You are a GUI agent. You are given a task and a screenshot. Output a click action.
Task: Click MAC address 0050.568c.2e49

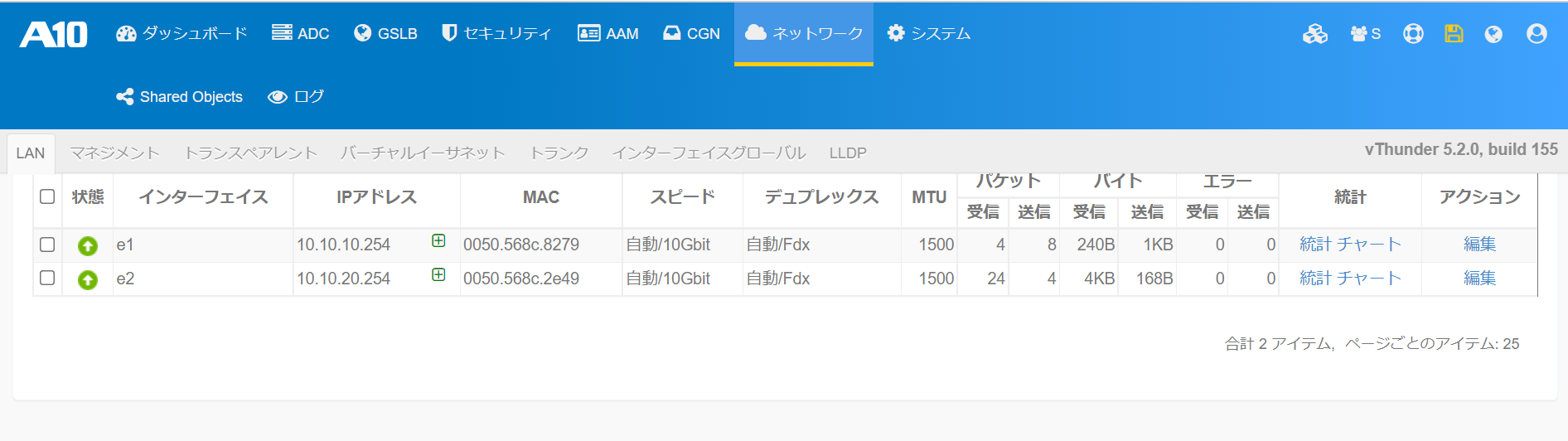click(521, 279)
